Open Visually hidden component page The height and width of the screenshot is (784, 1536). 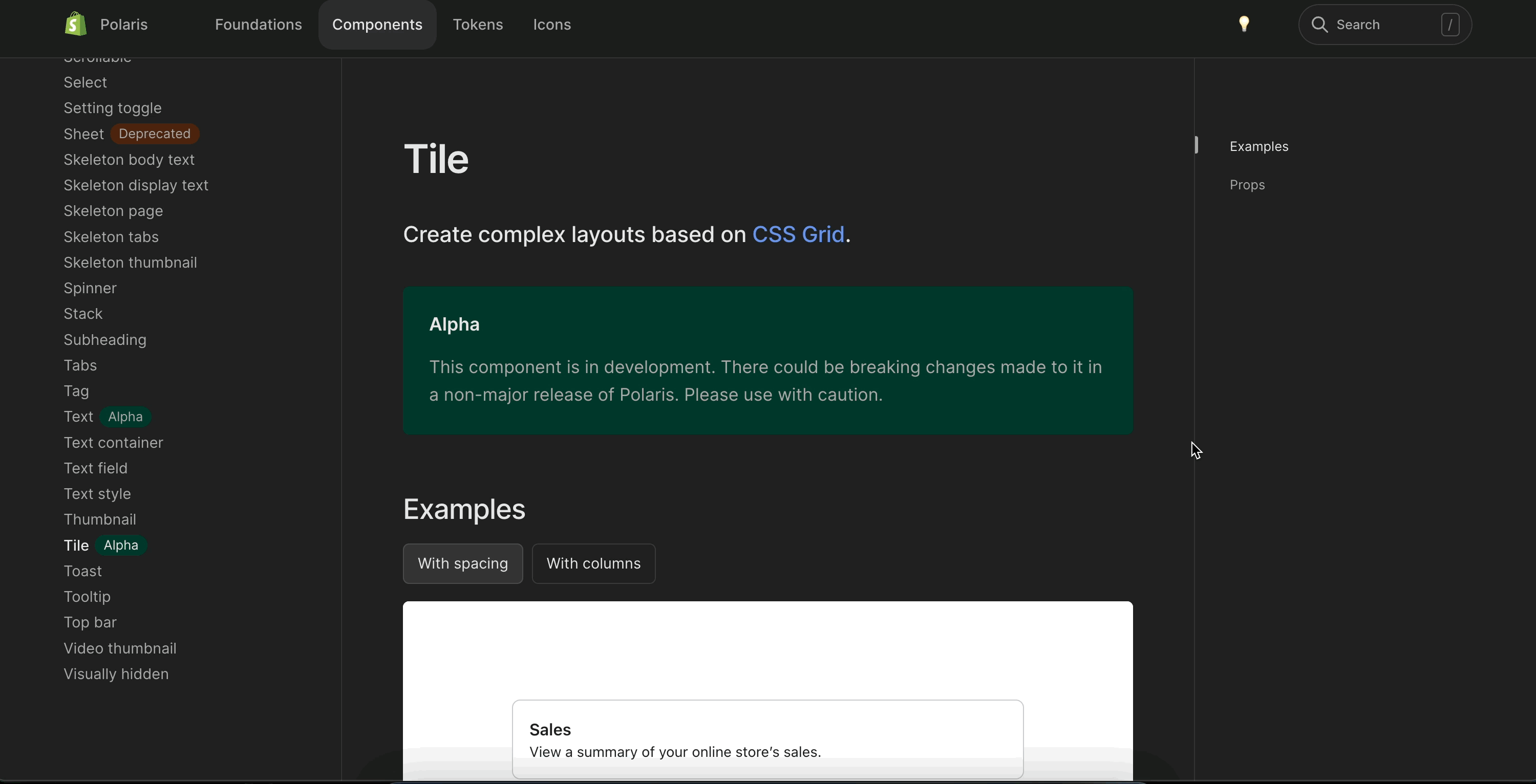[x=116, y=673]
